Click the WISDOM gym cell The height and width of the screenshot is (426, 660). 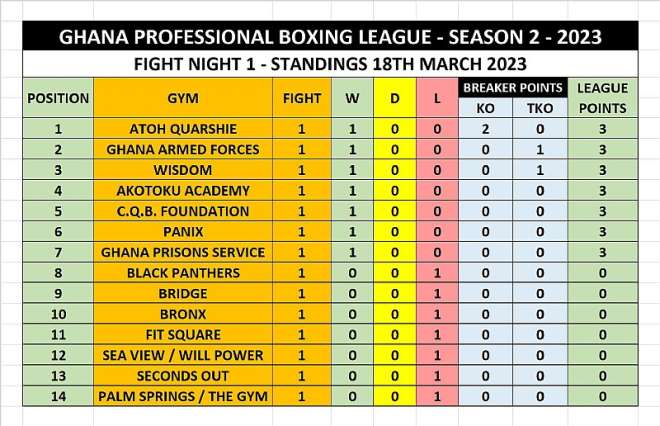coord(183,170)
